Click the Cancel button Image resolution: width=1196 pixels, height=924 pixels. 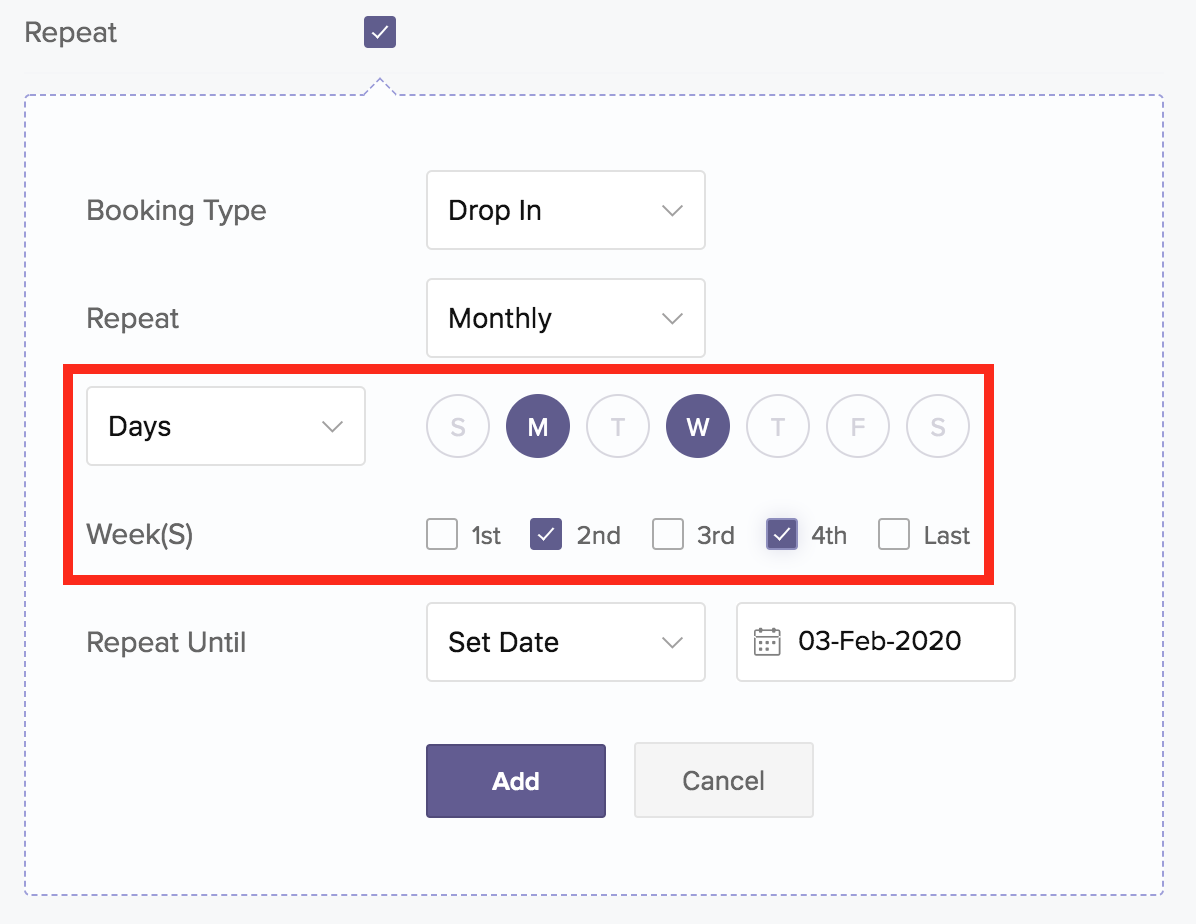(724, 781)
